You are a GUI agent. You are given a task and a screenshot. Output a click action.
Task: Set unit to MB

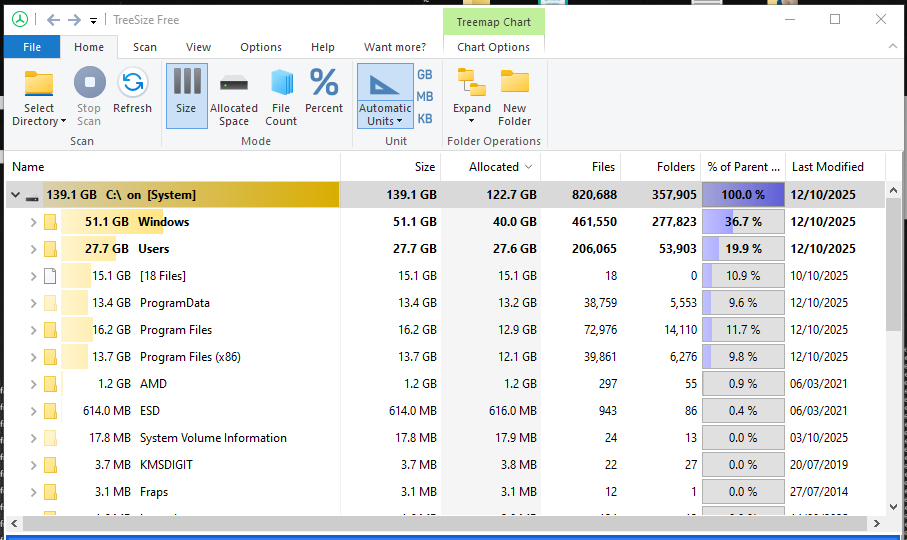click(x=425, y=97)
